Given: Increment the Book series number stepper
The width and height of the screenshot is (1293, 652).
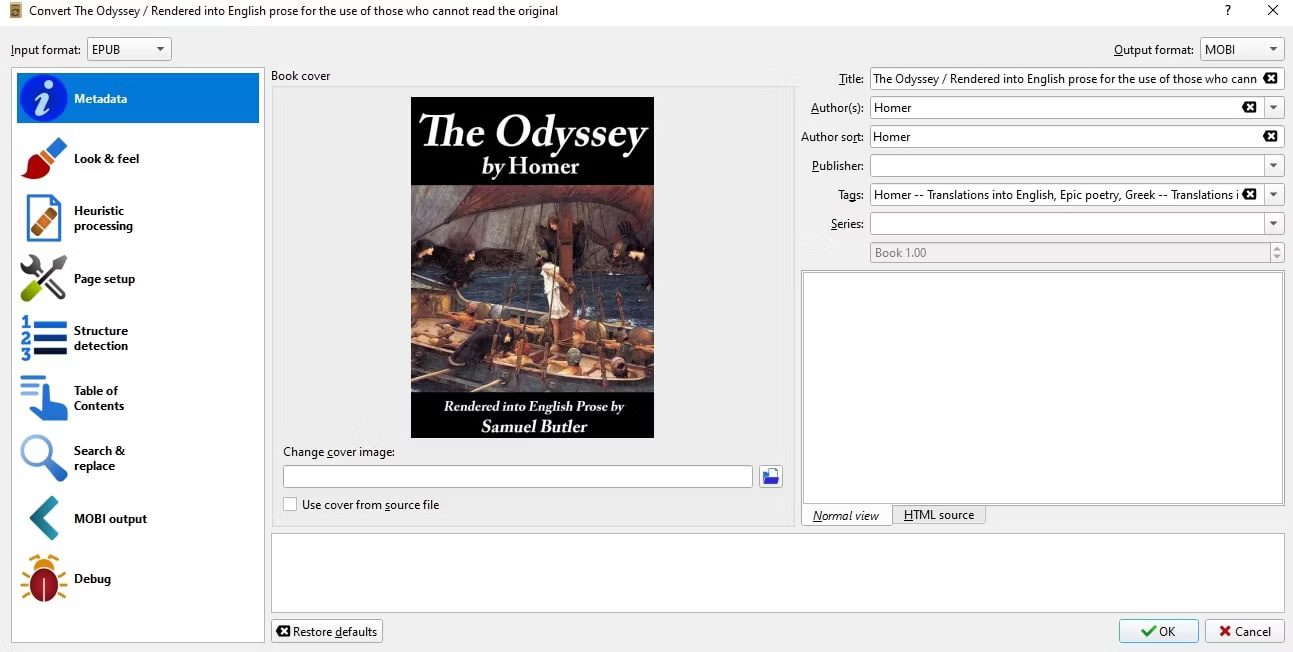Looking at the screenshot, I should click(x=1277, y=247).
